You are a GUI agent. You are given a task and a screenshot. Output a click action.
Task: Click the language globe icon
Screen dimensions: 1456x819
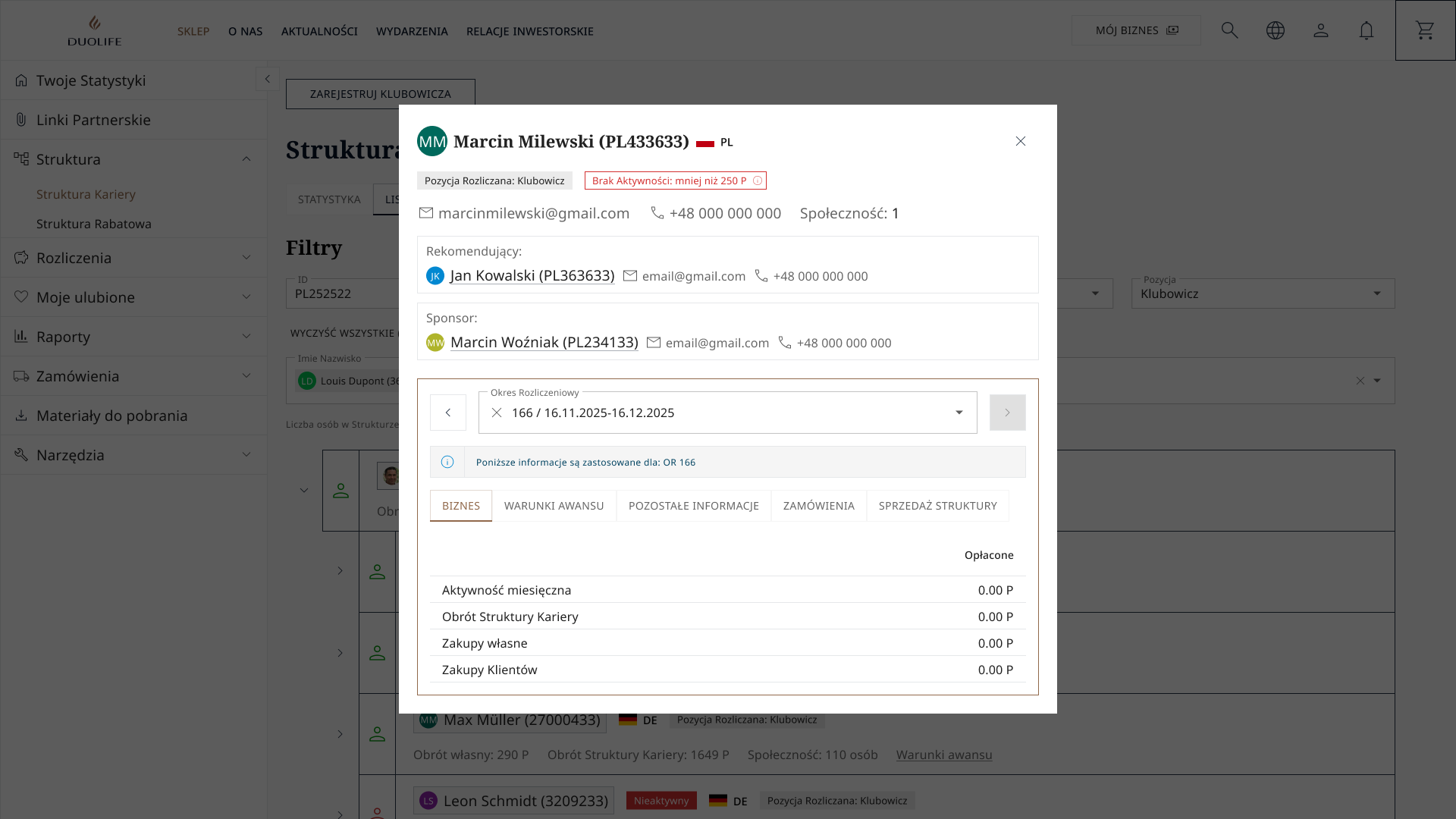tap(1275, 30)
